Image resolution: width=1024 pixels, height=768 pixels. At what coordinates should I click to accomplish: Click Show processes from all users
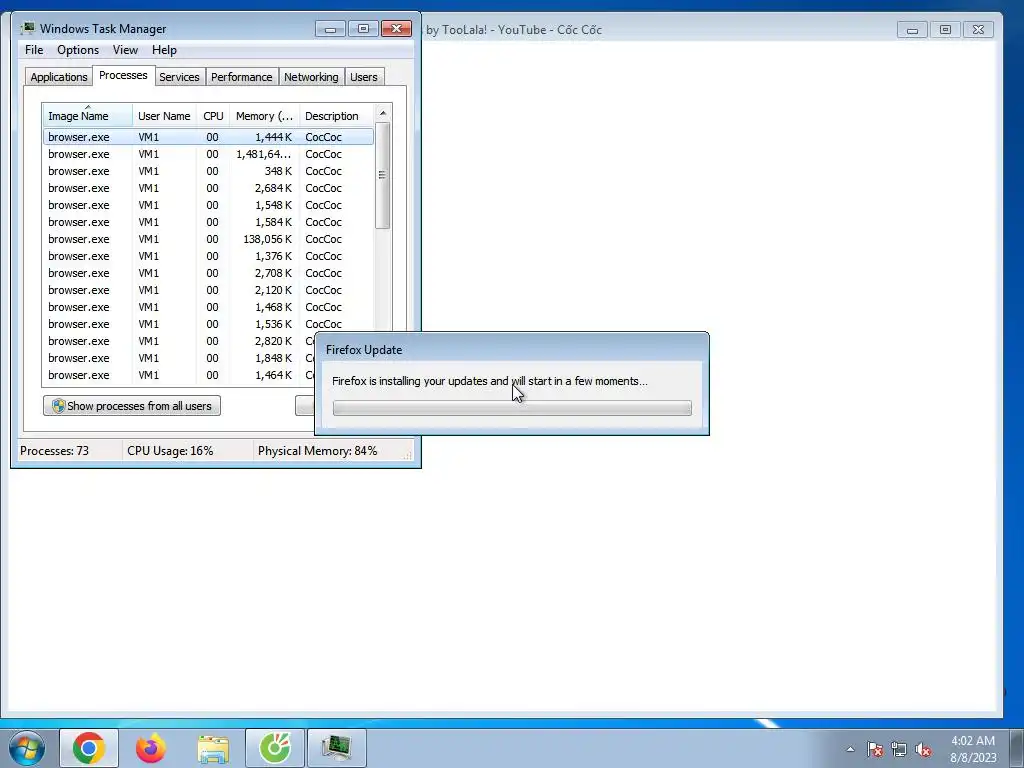(x=132, y=406)
